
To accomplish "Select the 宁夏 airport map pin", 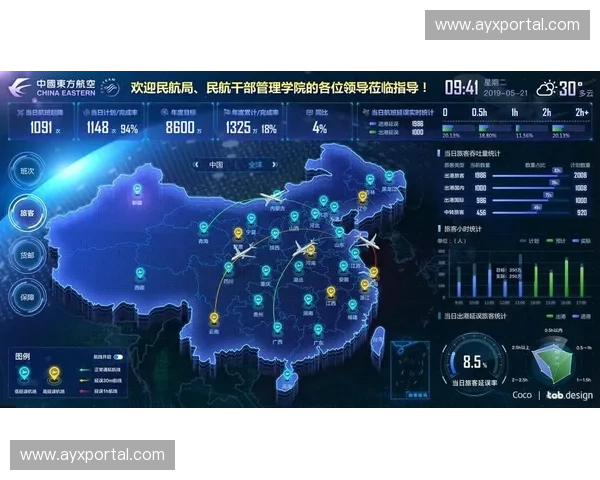I will click(251, 220).
